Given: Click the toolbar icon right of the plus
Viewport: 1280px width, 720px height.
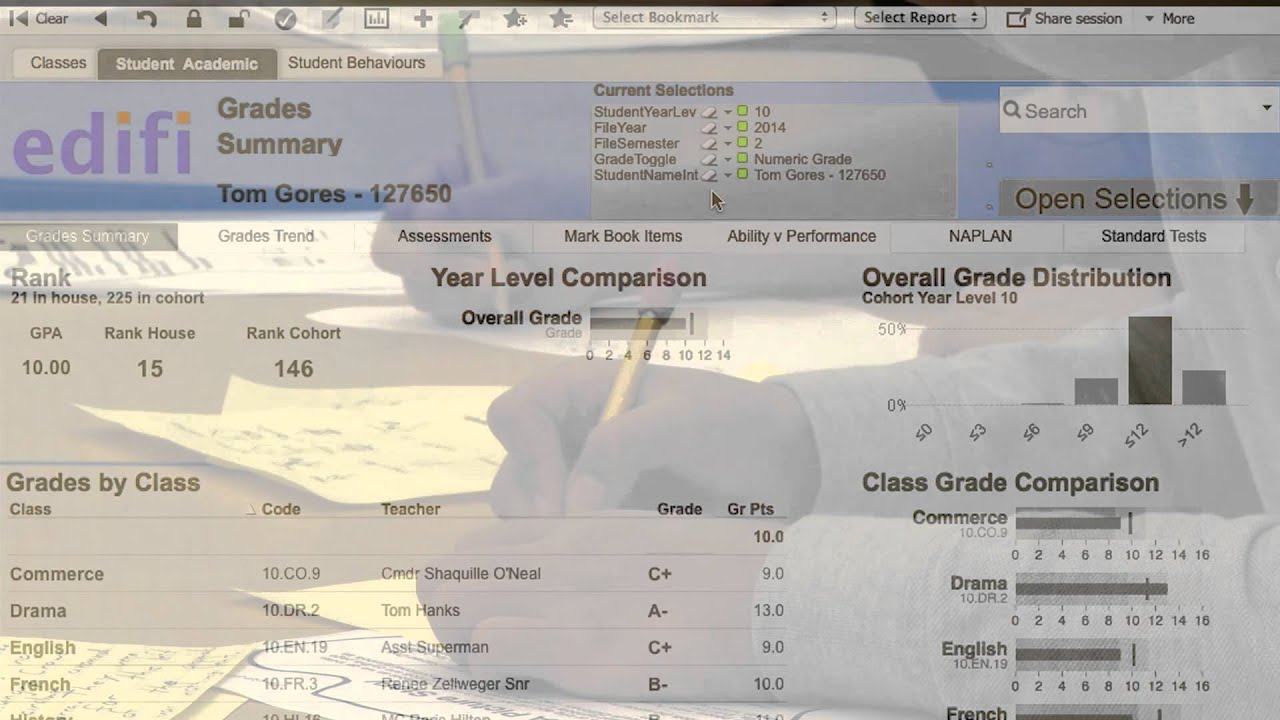Looking at the screenshot, I should [x=469, y=18].
